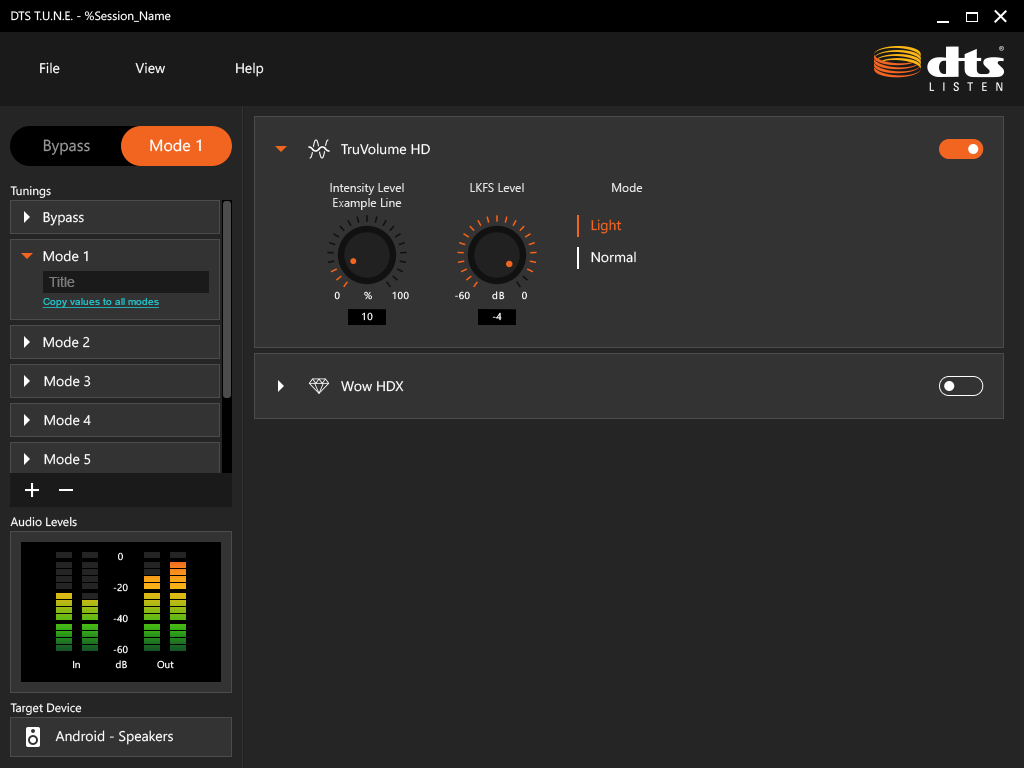Expand the Mode 2 tuning row
This screenshot has width=1024, height=768.
pyautogui.click(x=27, y=342)
